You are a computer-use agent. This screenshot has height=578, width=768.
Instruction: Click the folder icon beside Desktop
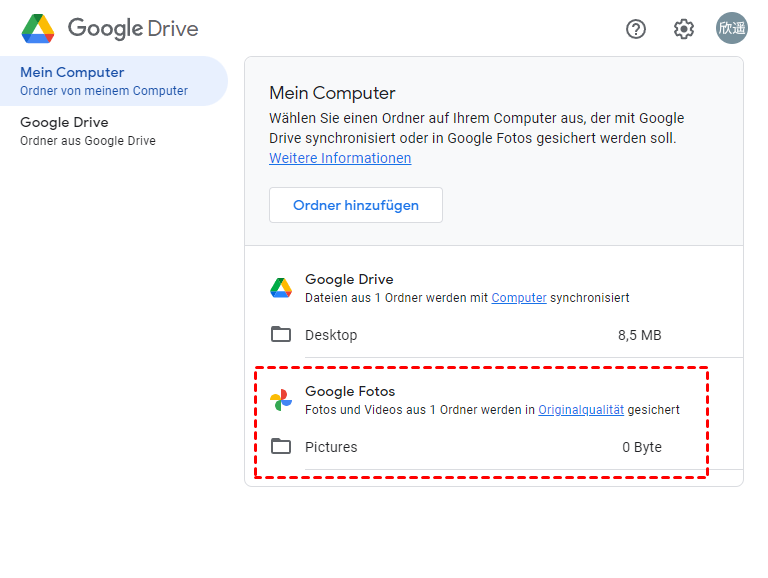pos(281,335)
